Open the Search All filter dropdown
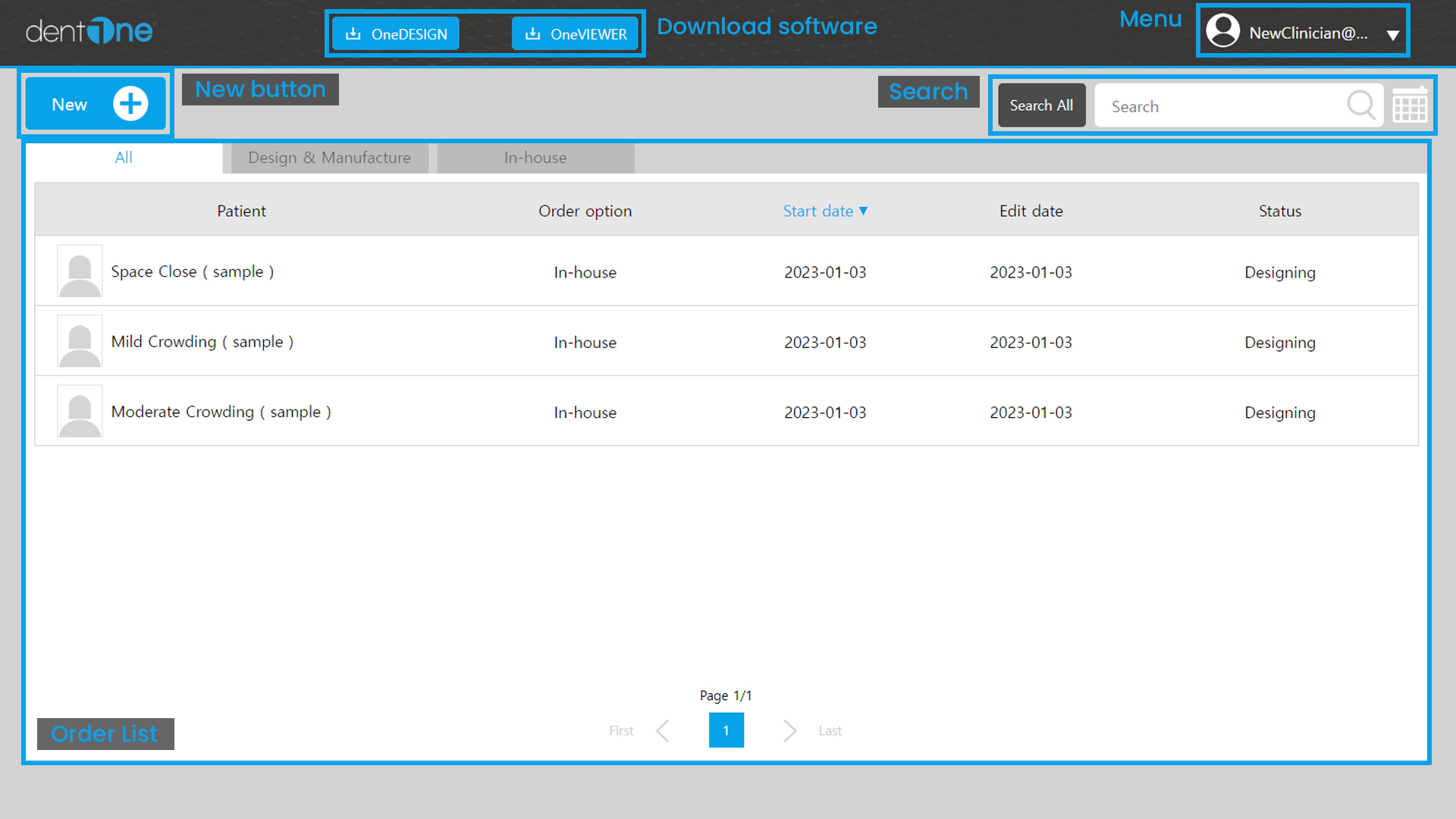Image resolution: width=1456 pixels, height=819 pixels. (1041, 105)
